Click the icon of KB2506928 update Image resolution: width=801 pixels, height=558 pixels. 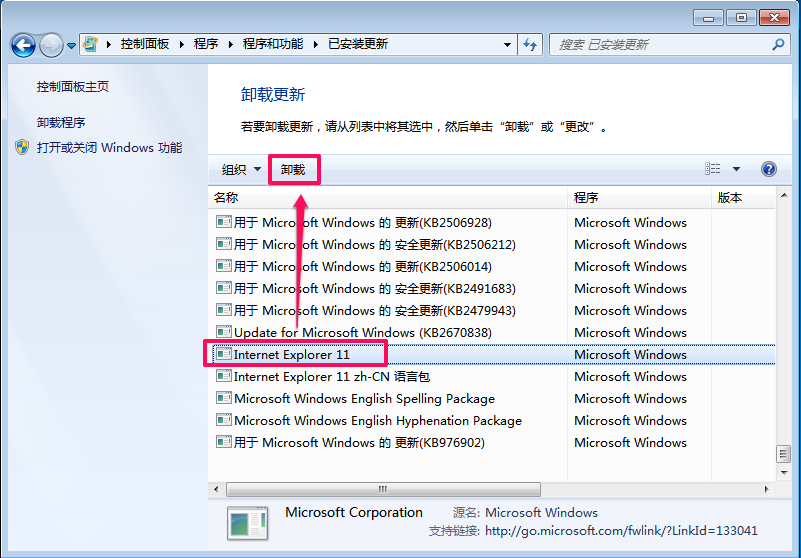(x=223, y=222)
